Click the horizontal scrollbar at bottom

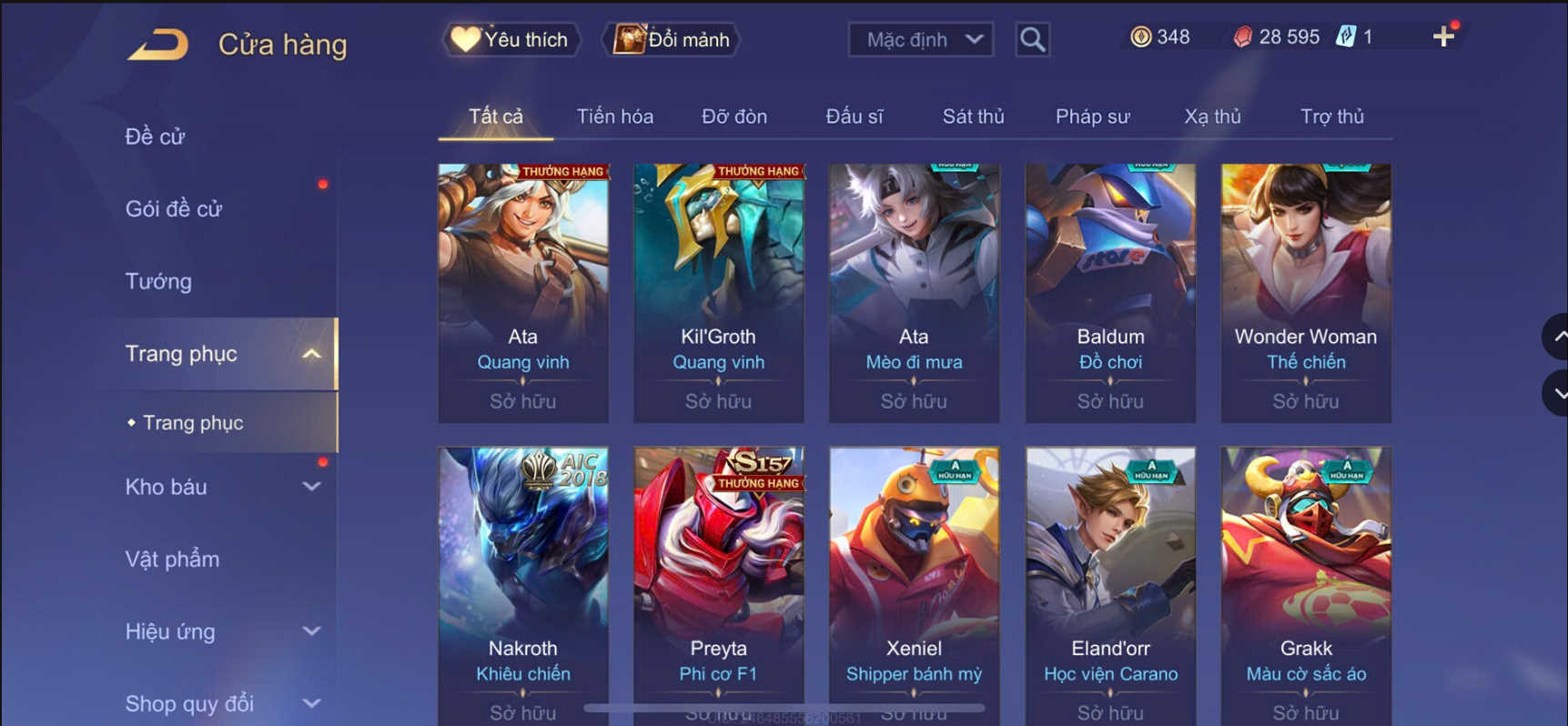[x=784, y=707]
